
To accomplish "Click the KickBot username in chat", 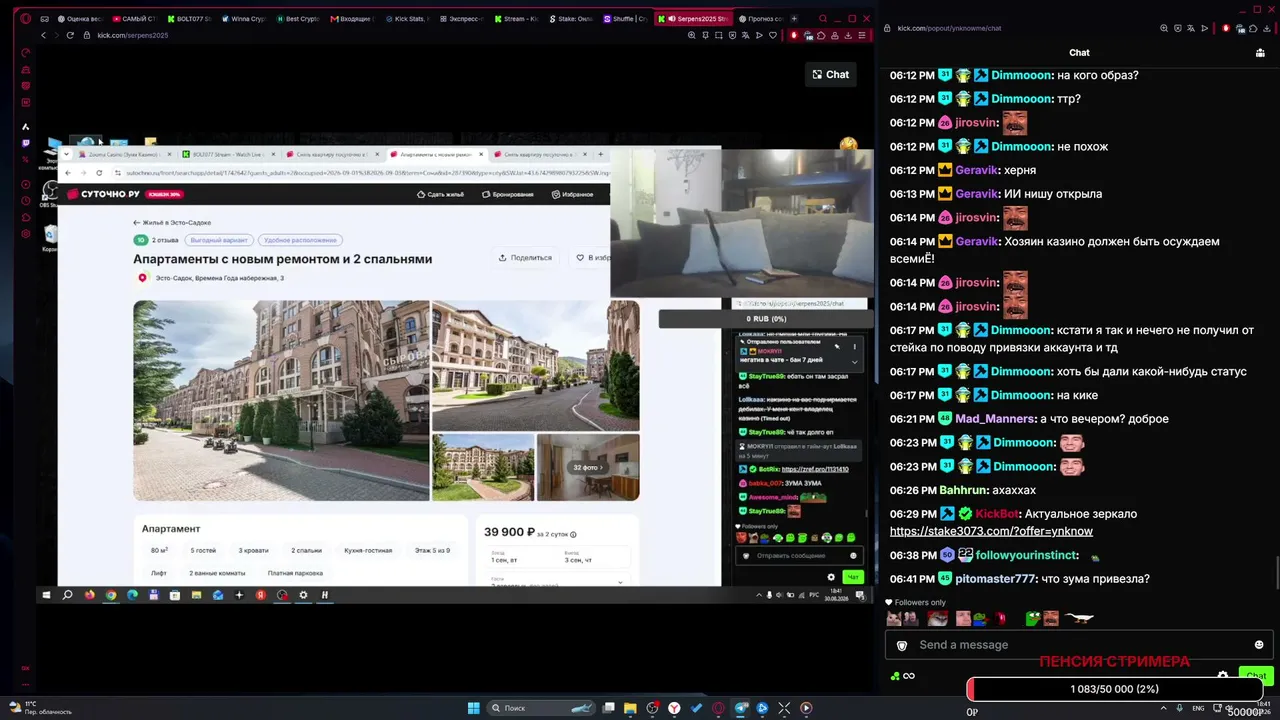I will [997, 514].
